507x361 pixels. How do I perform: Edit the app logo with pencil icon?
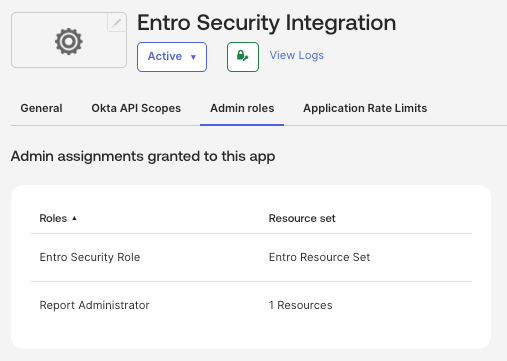pyautogui.click(x=117, y=23)
